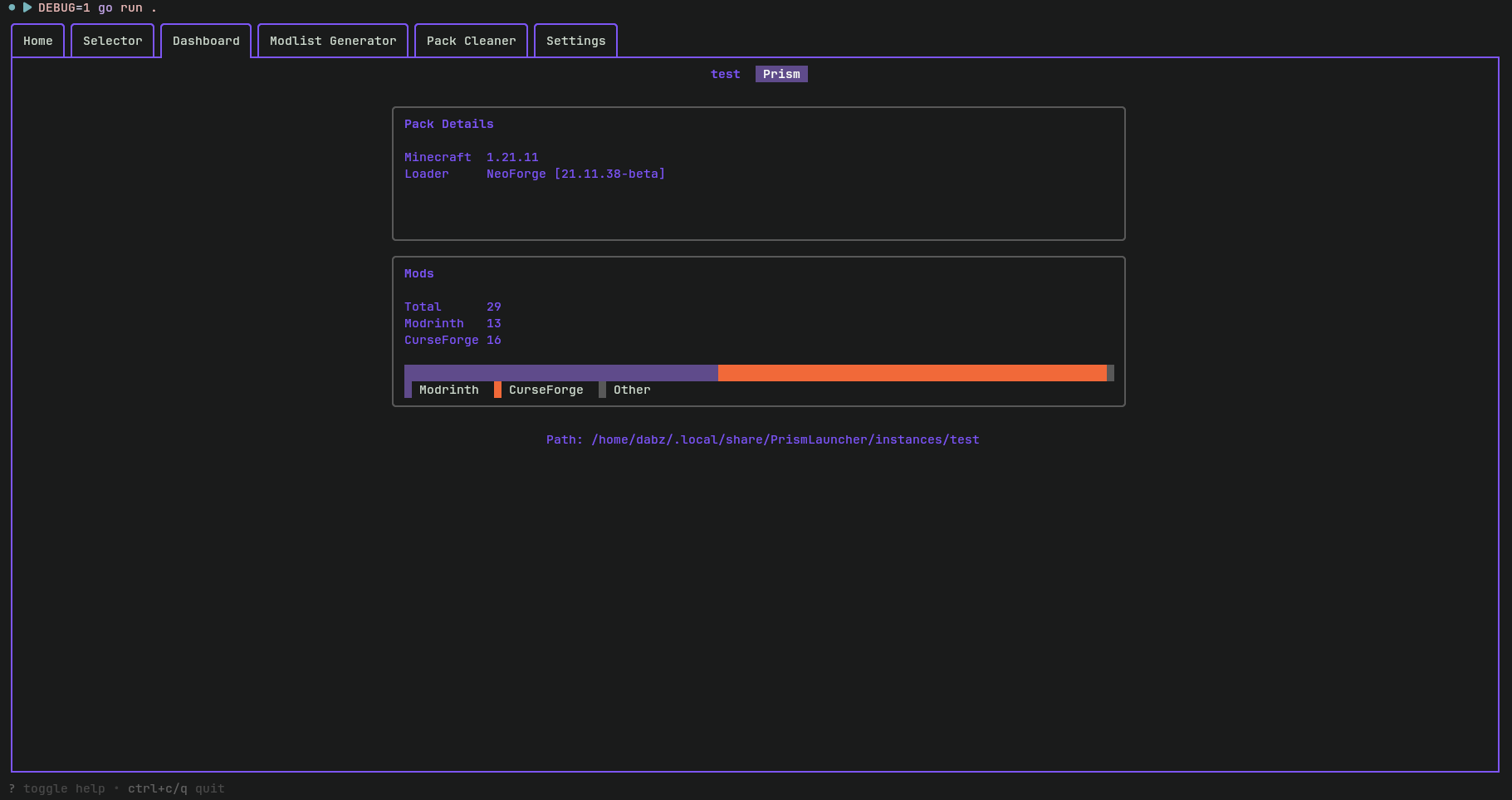The height and width of the screenshot is (800, 1512).
Task: Select the Dashboard tab
Action: tap(206, 40)
